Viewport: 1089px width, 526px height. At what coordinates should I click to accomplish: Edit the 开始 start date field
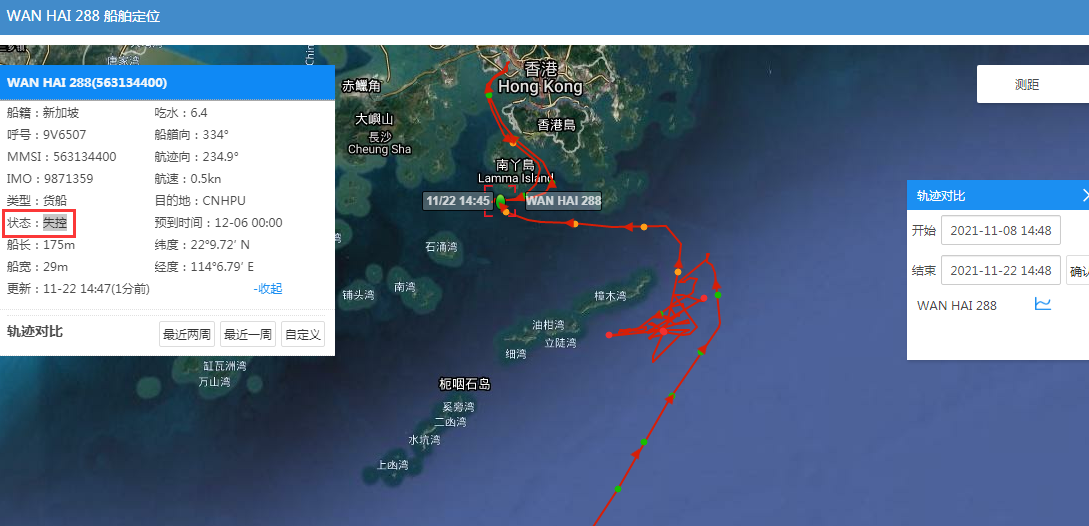pyautogui.click(x=1001, y=230)
